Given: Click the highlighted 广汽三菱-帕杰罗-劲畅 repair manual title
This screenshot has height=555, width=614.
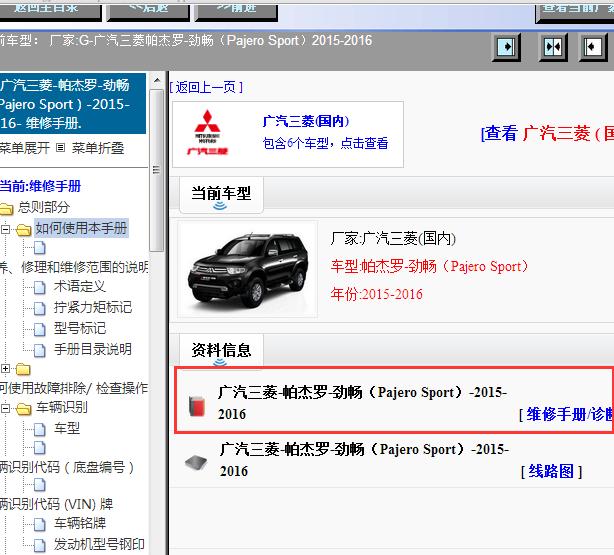Looking at the screenshot, I should click(x=363, y=403).
